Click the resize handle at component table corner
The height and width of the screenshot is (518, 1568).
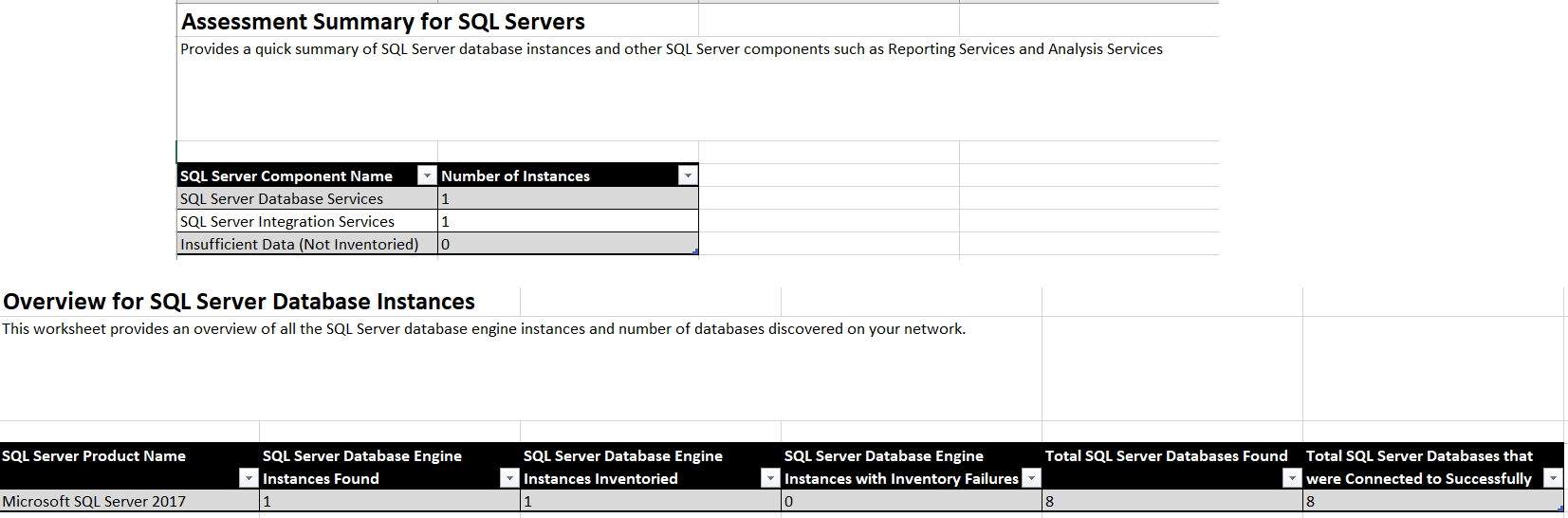pyautogui.click(x=695, y=251)
